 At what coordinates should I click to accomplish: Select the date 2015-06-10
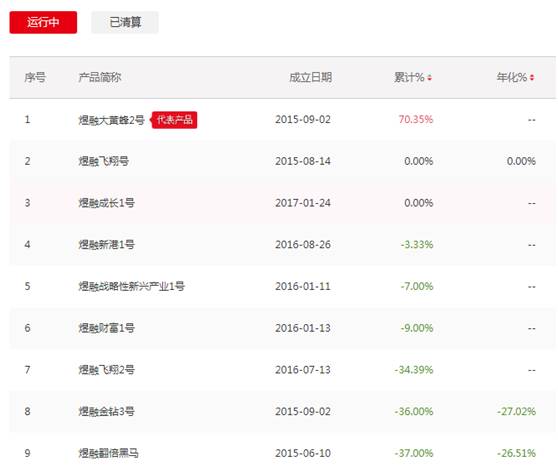303,453
